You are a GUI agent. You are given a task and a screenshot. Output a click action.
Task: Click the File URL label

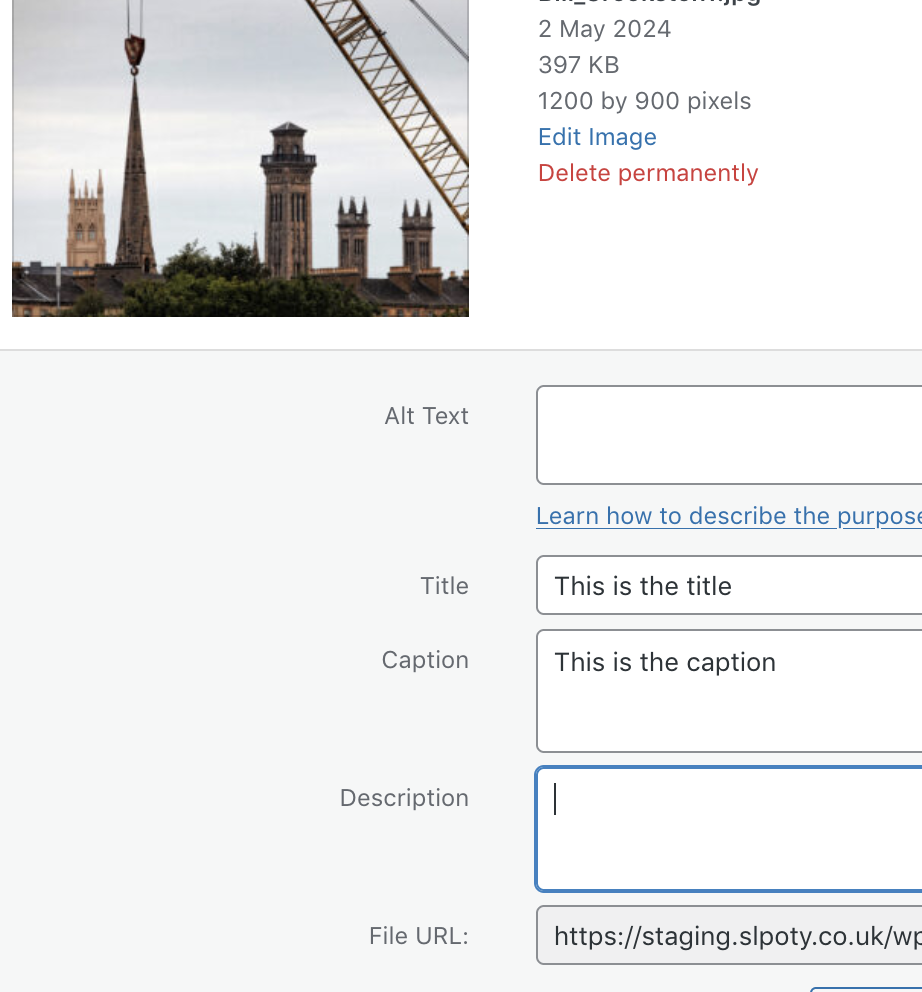click(418, 936)
